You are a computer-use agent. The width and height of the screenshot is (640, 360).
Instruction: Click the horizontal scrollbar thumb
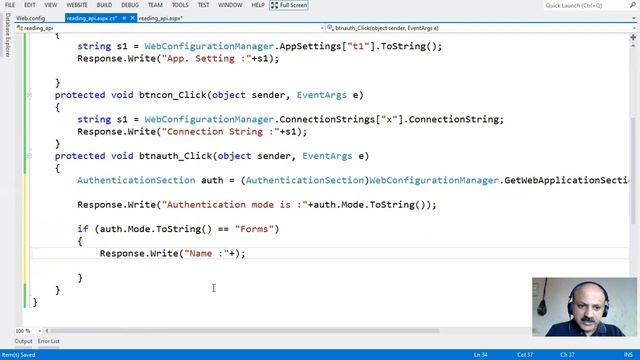tap(245, 331)
